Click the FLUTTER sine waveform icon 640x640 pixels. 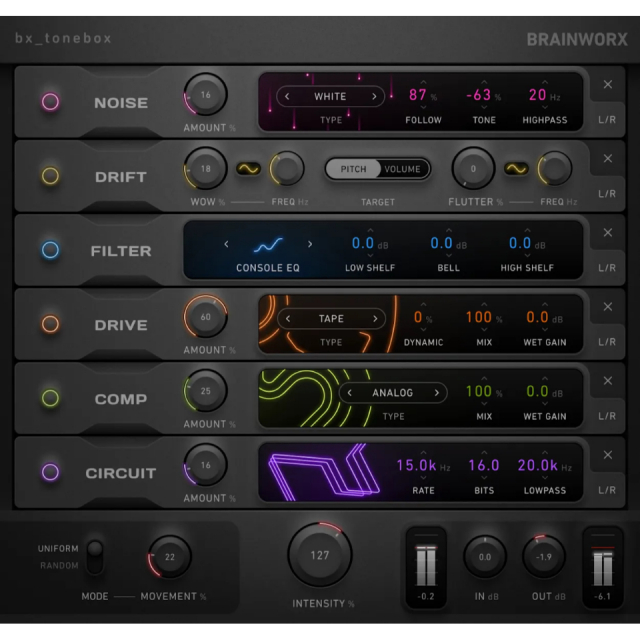pos(516,169)
